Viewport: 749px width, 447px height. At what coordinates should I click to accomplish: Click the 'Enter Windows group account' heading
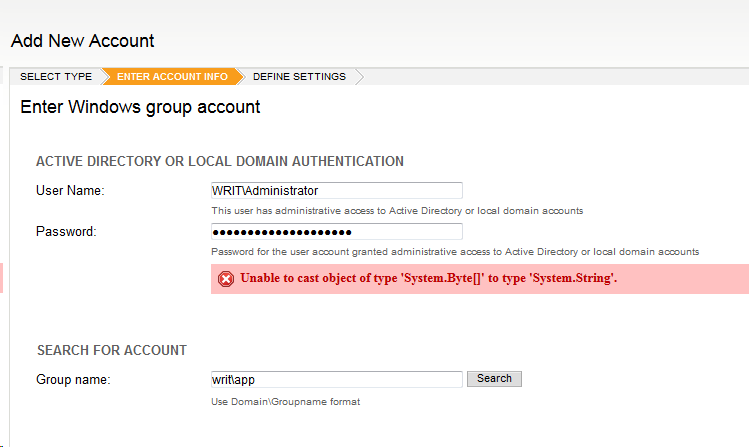tap(140, 107)
